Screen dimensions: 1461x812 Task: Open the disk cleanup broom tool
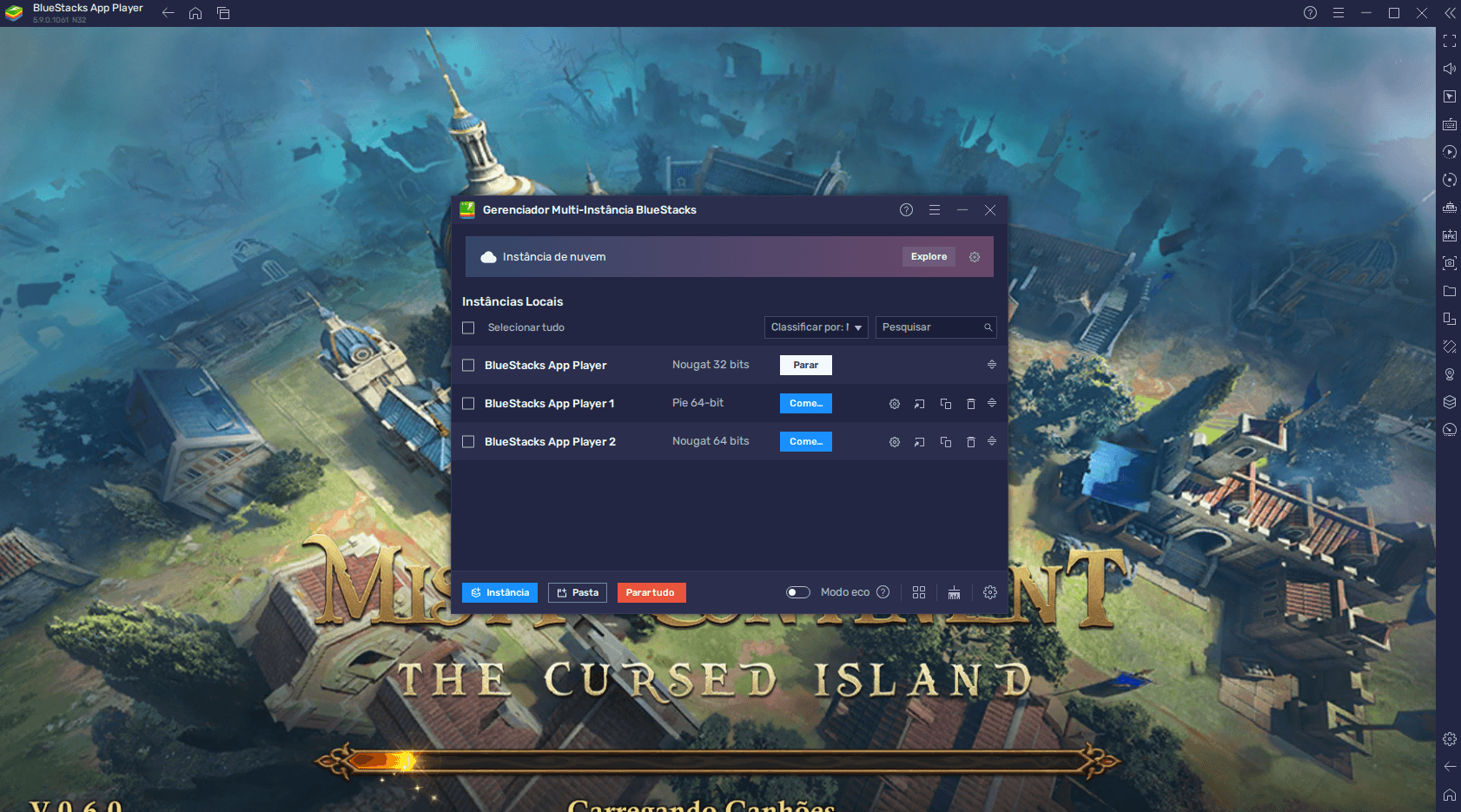click(954, 592)
